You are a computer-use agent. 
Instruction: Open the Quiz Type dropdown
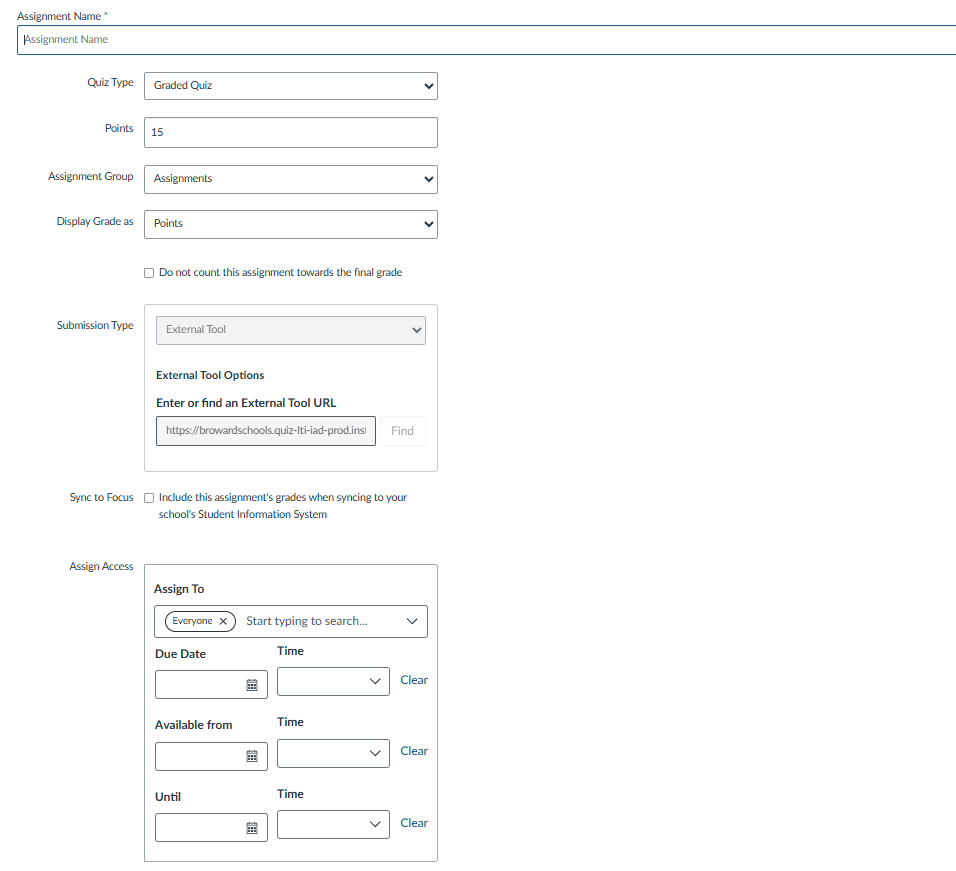coord(290,86)
